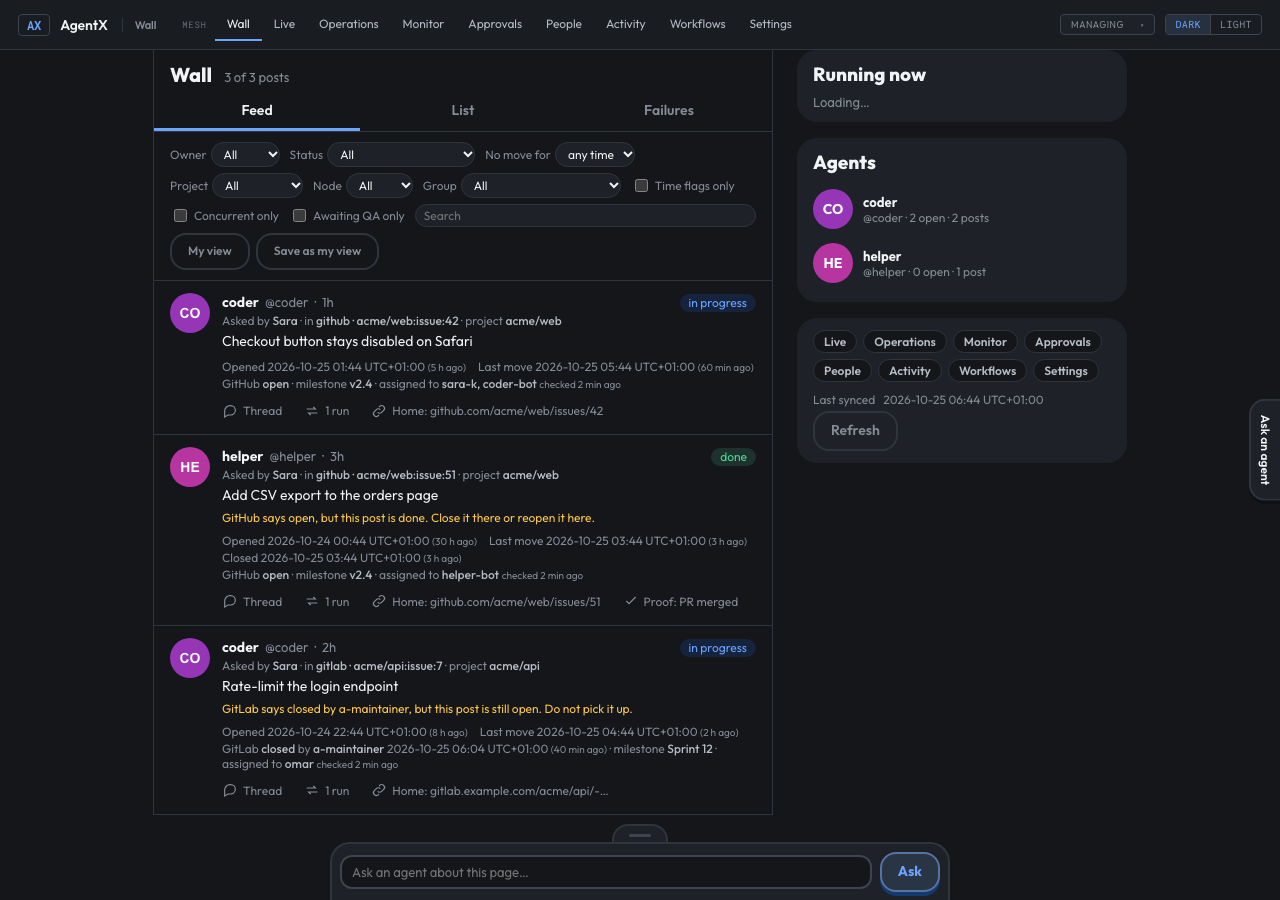Click coder avatar on Rate-limit post
Screen dimensions: 1280x900
[x=190, y=658]
